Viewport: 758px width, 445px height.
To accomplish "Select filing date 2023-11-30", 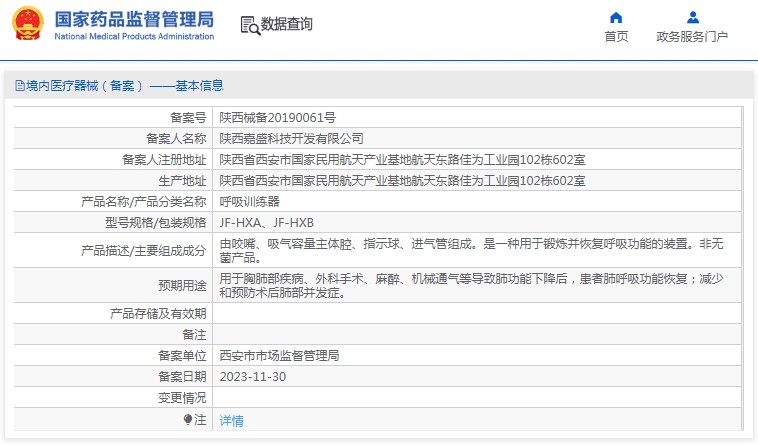I will click(x=253, y=377).
